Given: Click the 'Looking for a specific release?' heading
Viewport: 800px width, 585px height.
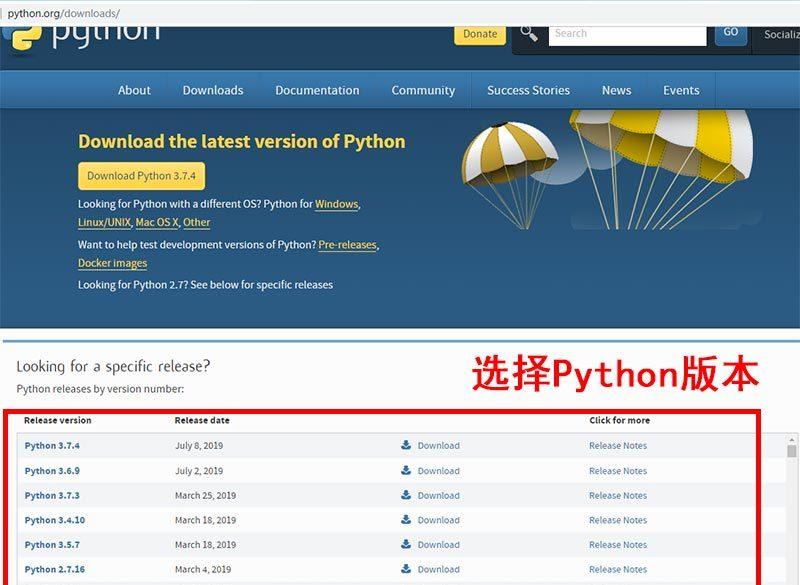Looking at the screenshot, I should click(x=113, y=366).
